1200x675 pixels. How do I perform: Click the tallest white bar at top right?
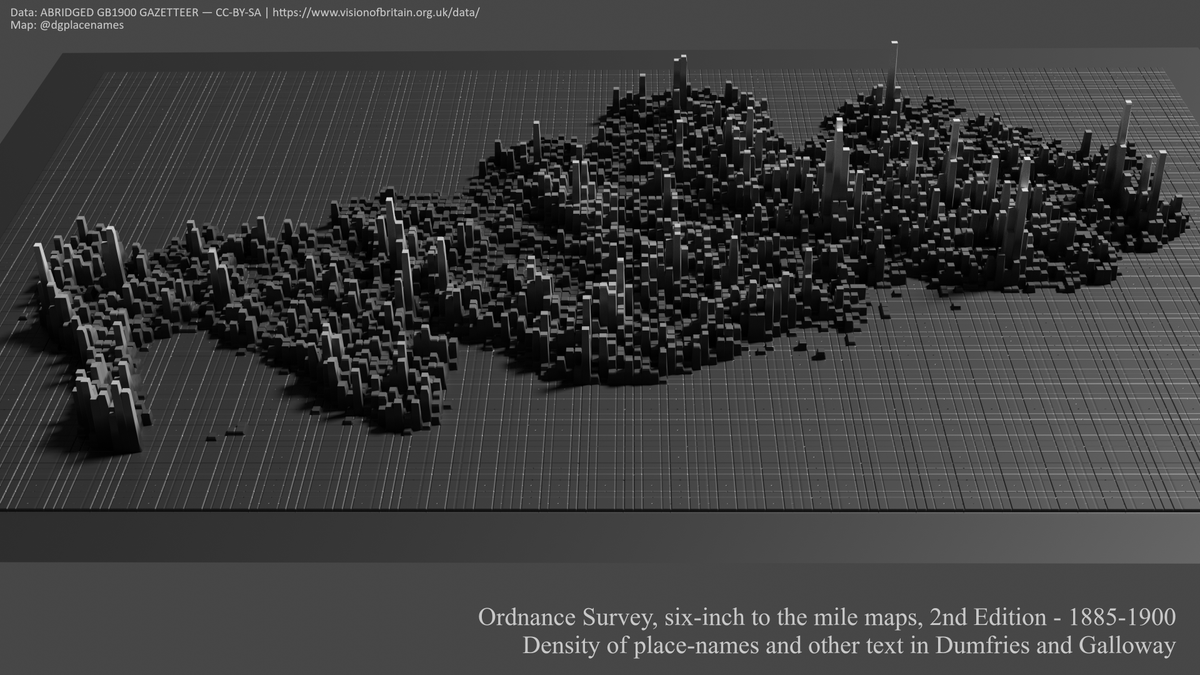tap(892, 70)
